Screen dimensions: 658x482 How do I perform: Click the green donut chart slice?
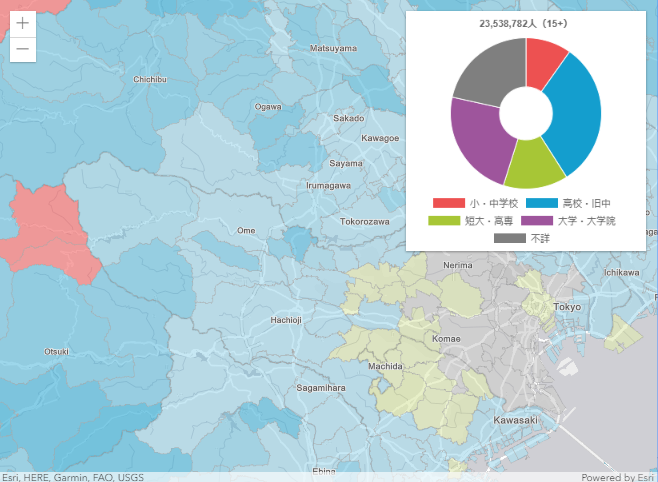click(x=534, y=167)
